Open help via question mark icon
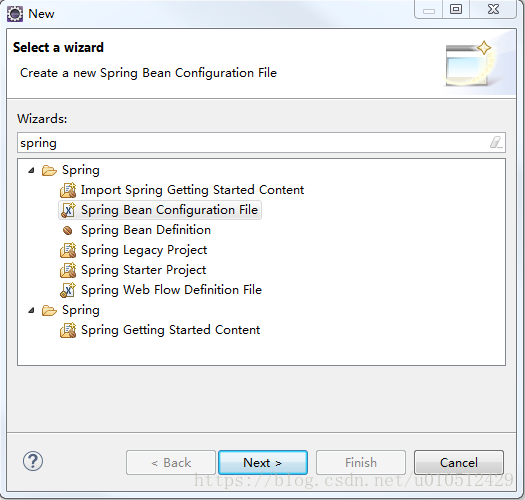 point(33,461)
